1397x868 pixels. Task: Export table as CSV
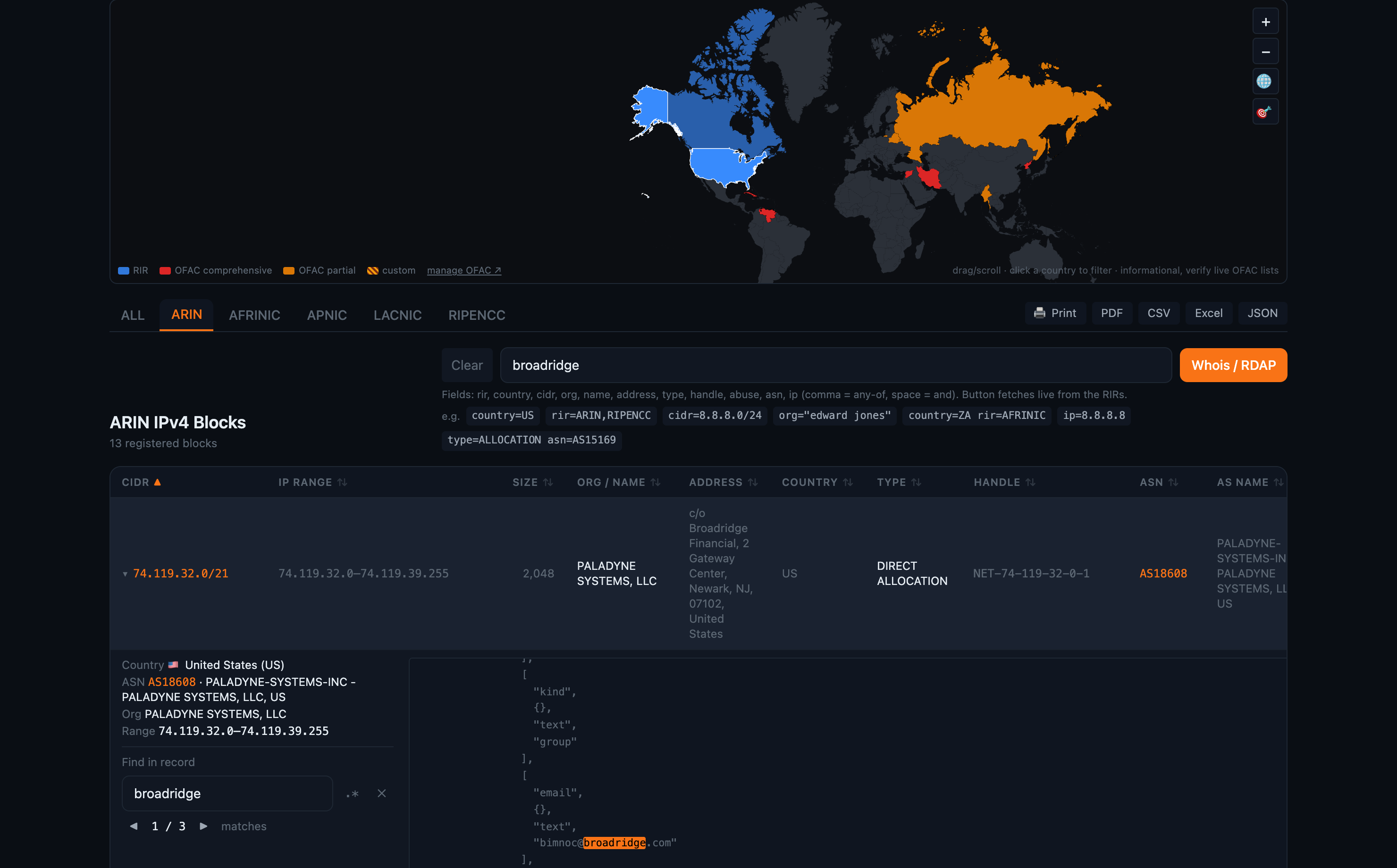[x=1158, y=313]
